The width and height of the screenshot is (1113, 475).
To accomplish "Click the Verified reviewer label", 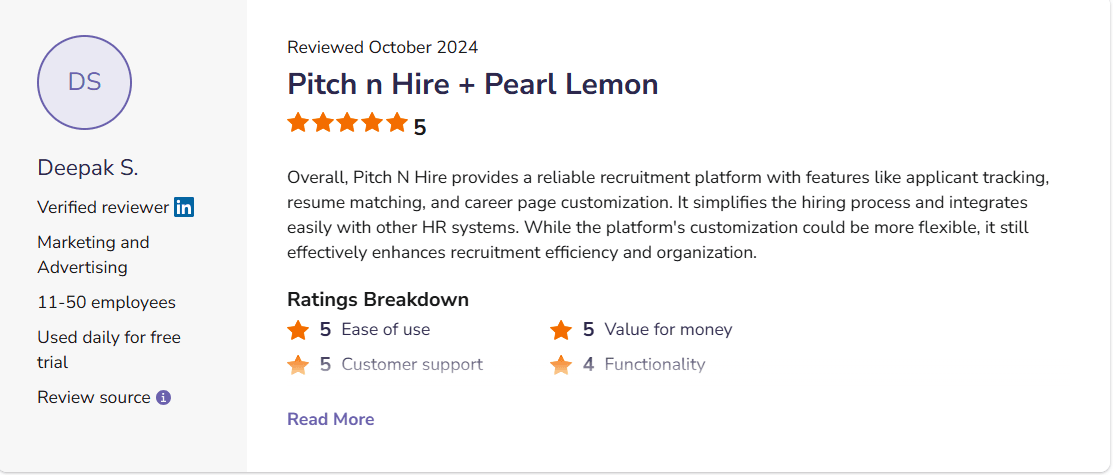I will pyautogui.click(x=103, y=207).
